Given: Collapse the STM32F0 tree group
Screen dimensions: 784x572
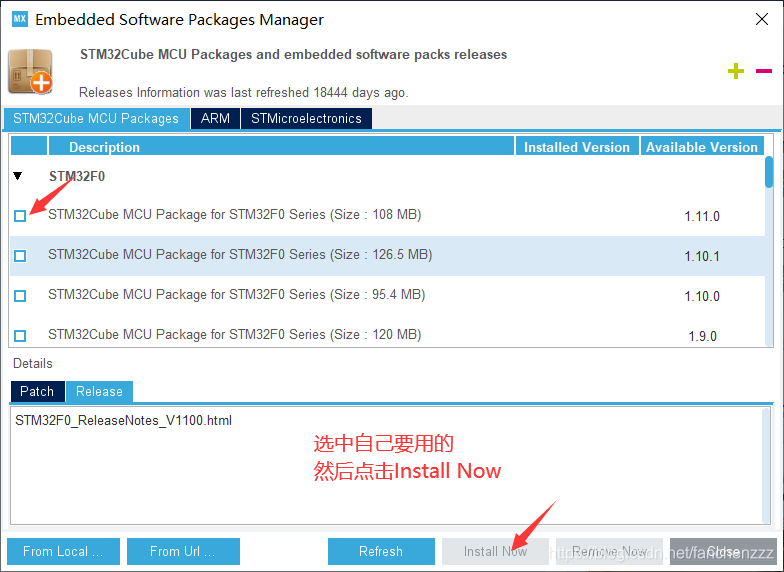Looking at the screenshot, I should 18,176.
